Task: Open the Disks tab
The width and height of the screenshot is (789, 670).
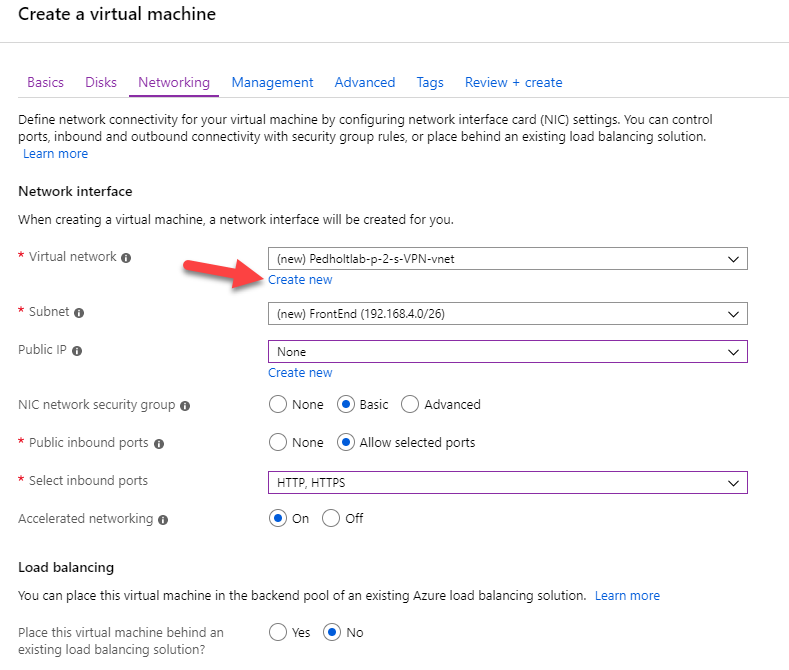Action: point(101,82)
